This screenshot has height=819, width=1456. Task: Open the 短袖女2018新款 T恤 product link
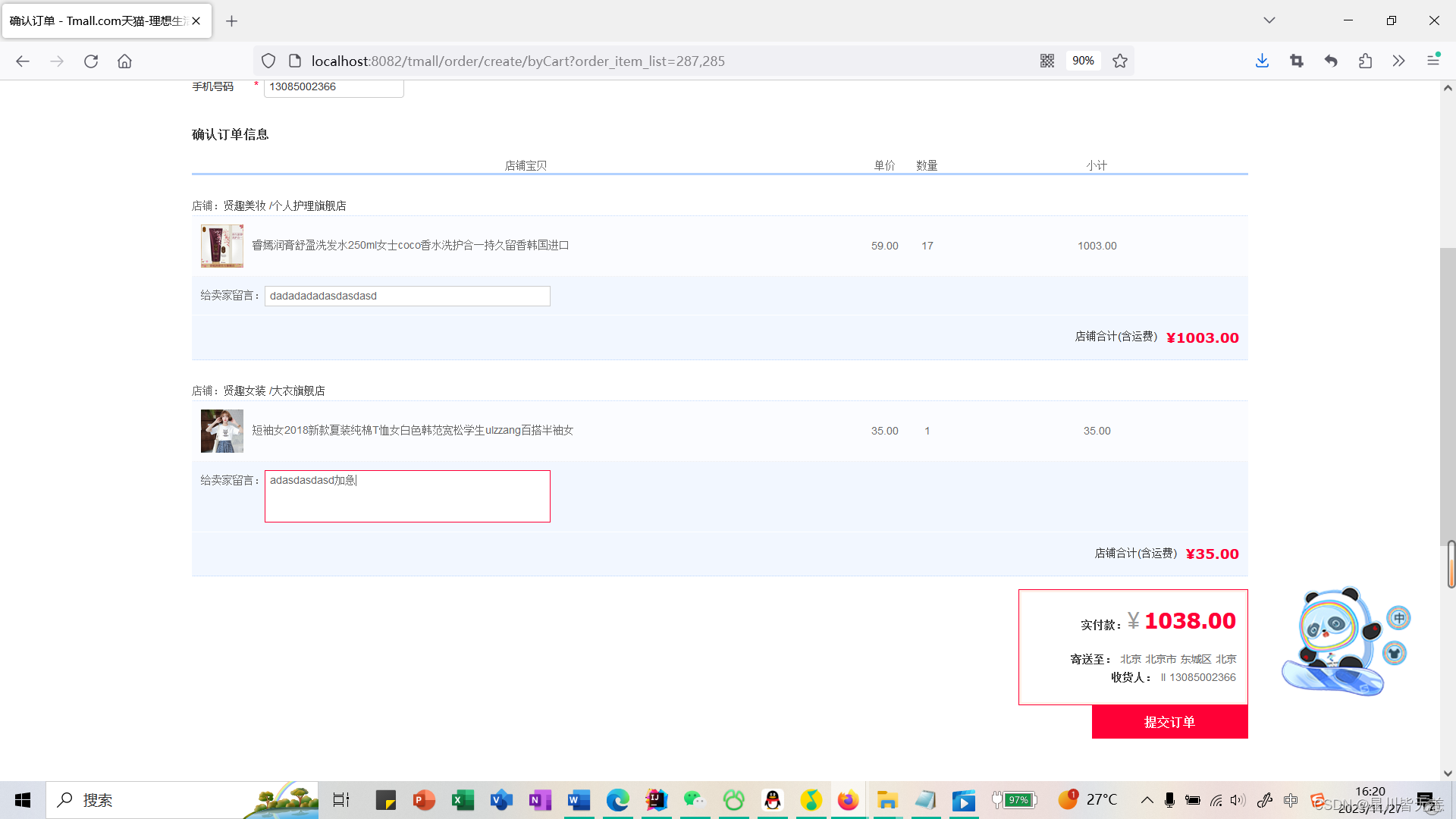pyautogui.click(x=413, y=431)
